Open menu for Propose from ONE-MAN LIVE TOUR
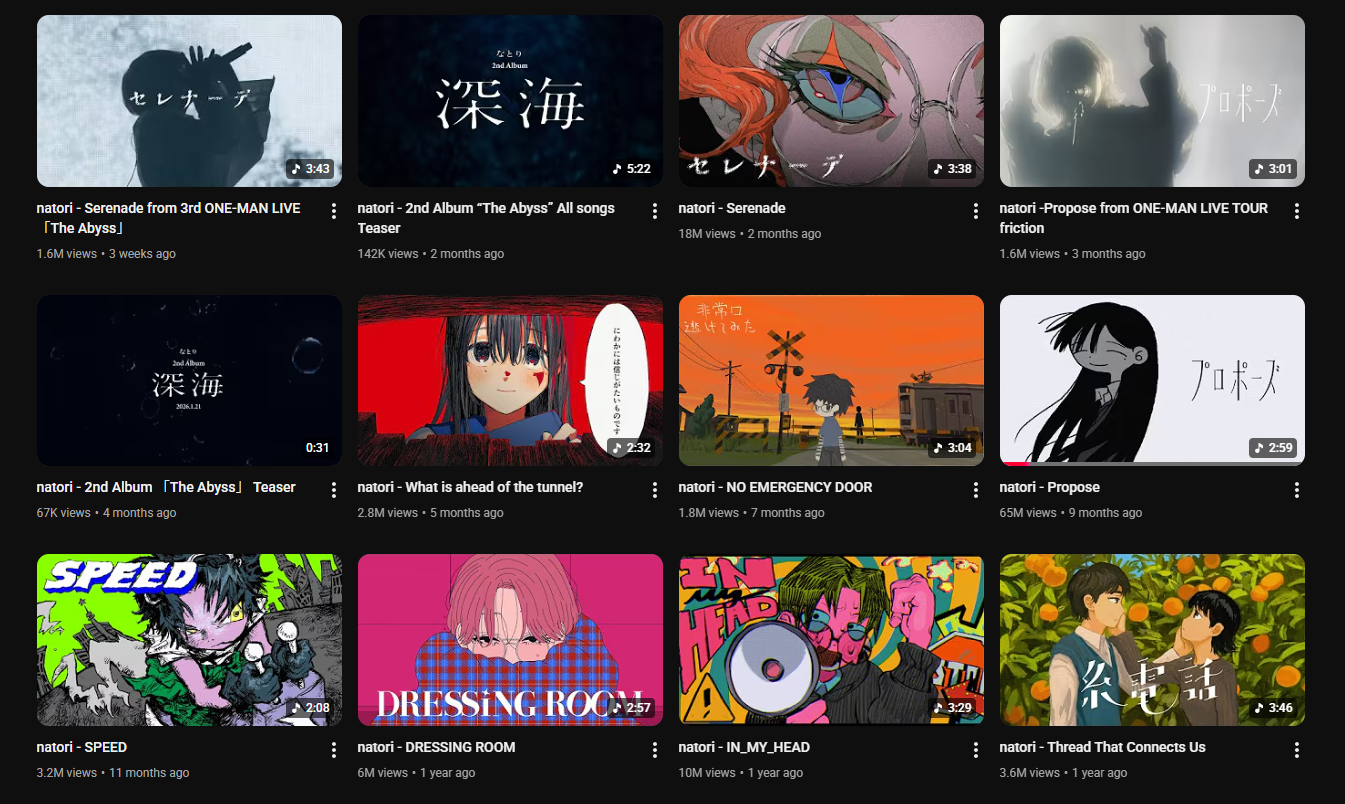 point(1296,211)
